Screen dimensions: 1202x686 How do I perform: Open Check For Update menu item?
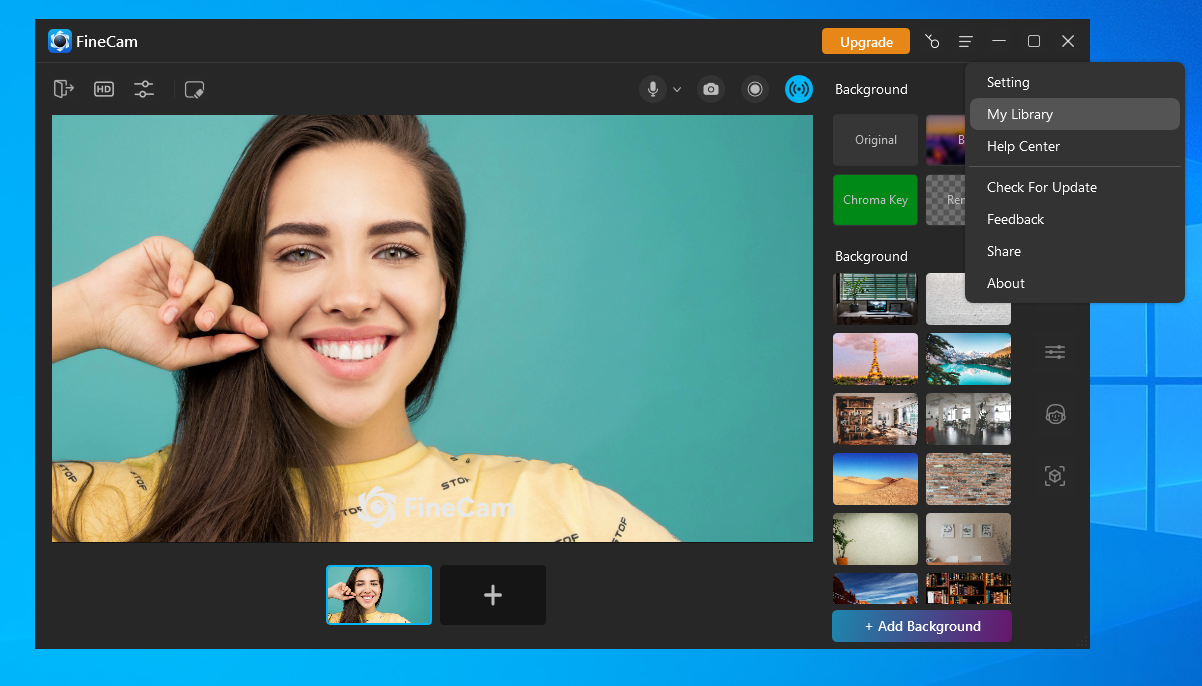[1041, 187]
